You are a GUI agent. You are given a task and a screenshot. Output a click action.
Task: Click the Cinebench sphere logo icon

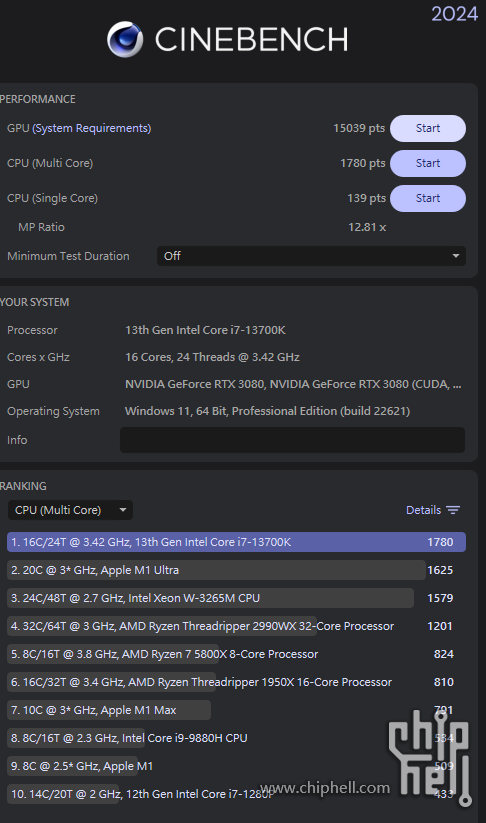point(125,39)
